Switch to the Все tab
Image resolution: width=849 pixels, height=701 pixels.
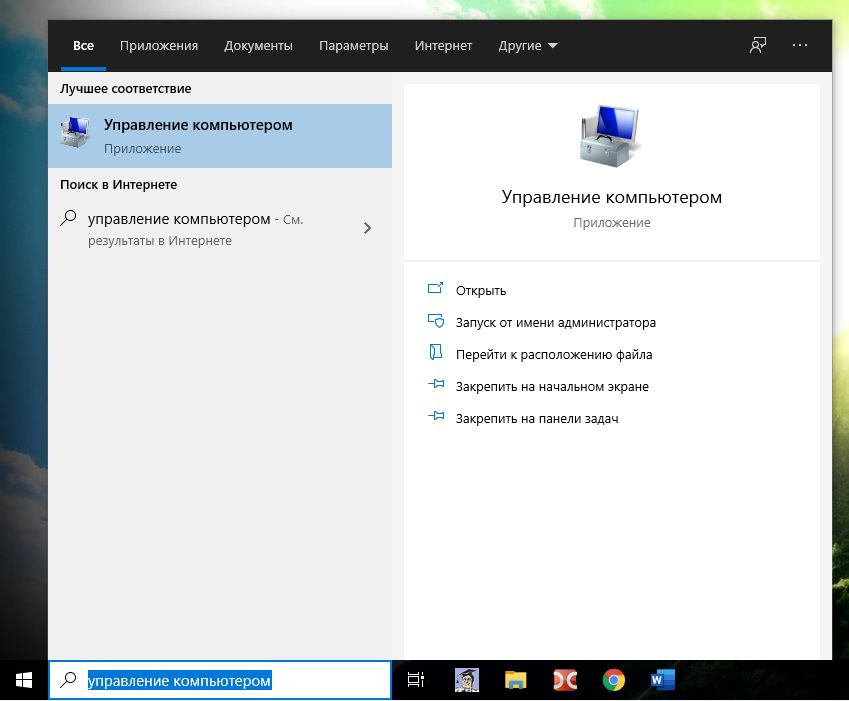click(x=83, y=45)
